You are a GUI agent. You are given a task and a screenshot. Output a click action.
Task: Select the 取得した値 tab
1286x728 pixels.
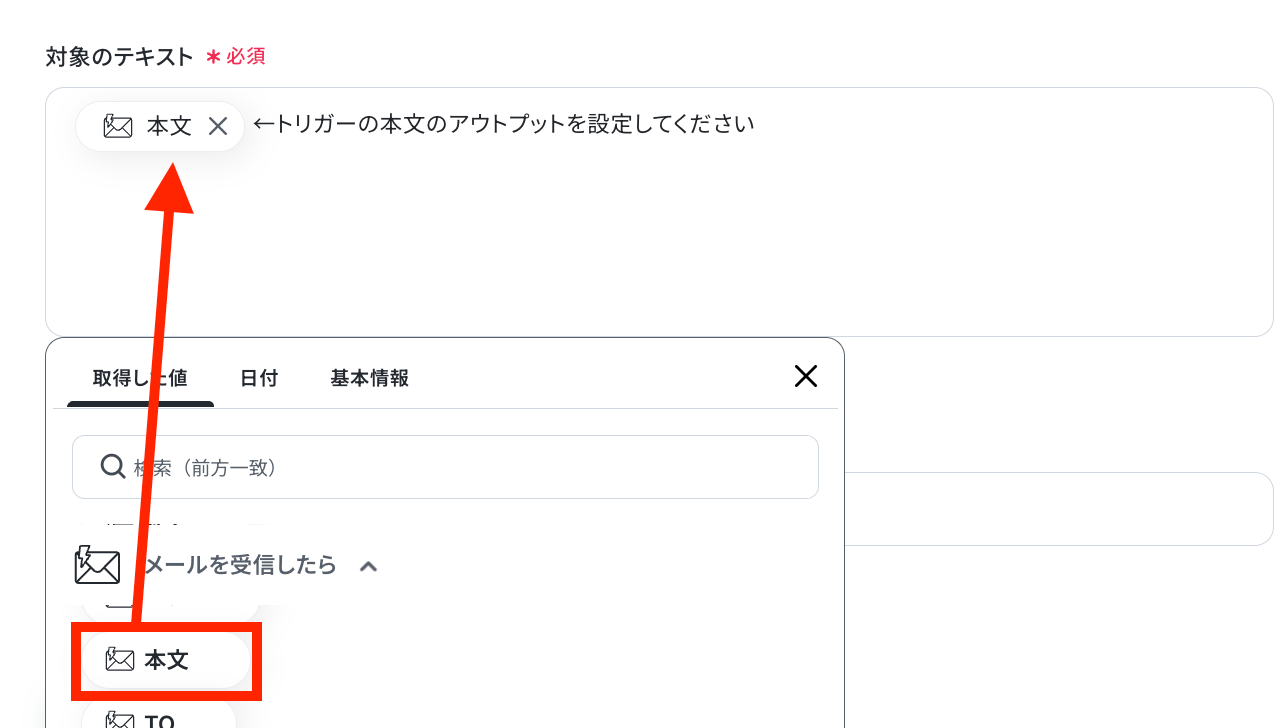pos(140,378)
